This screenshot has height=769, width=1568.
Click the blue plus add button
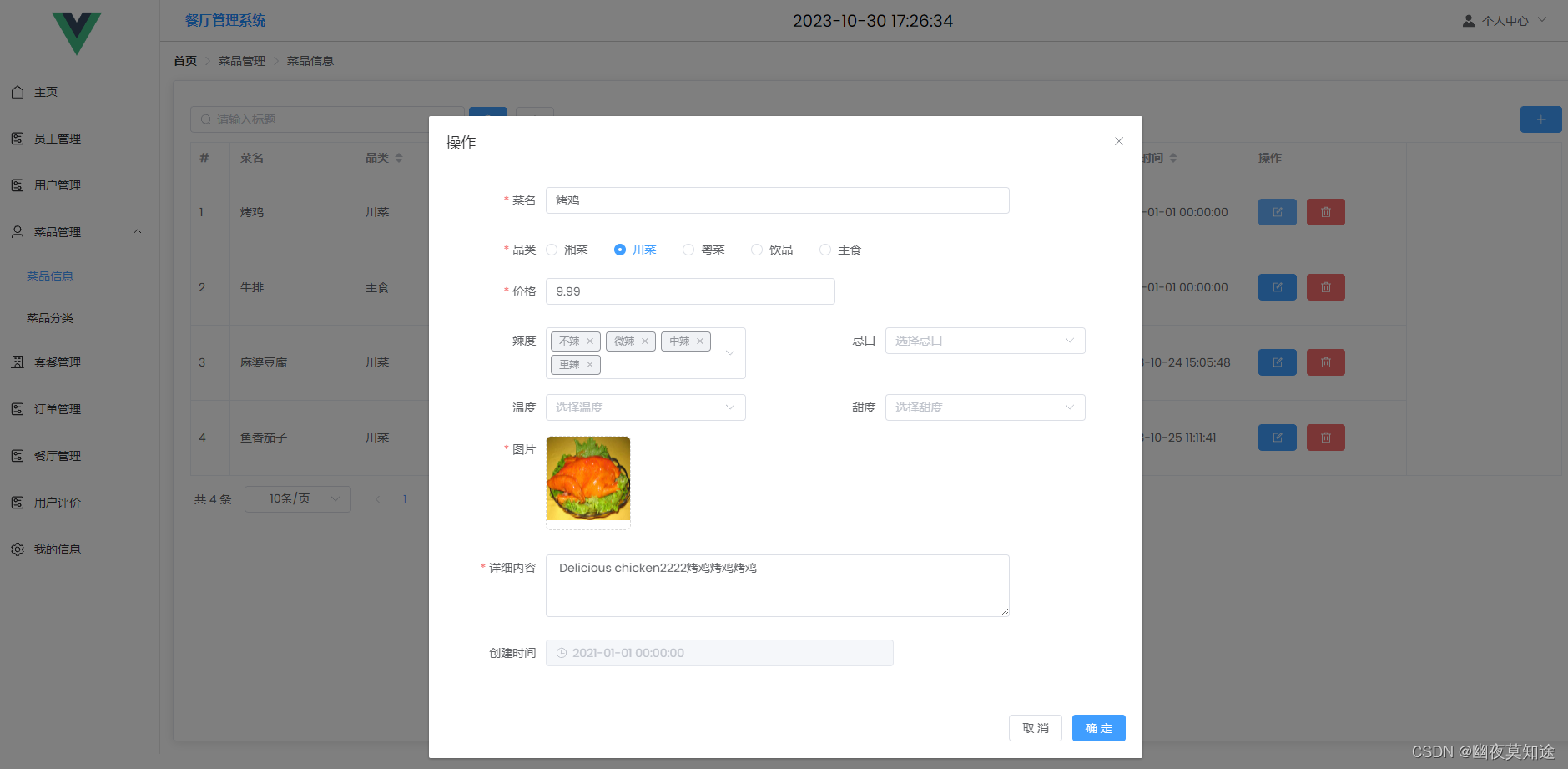point(1540,119)
